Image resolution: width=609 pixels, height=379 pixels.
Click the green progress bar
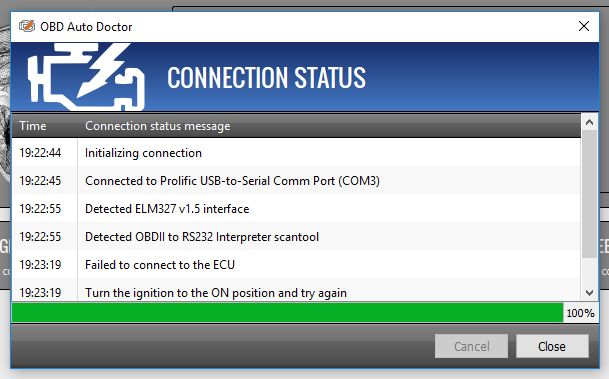tap(287, 313)
